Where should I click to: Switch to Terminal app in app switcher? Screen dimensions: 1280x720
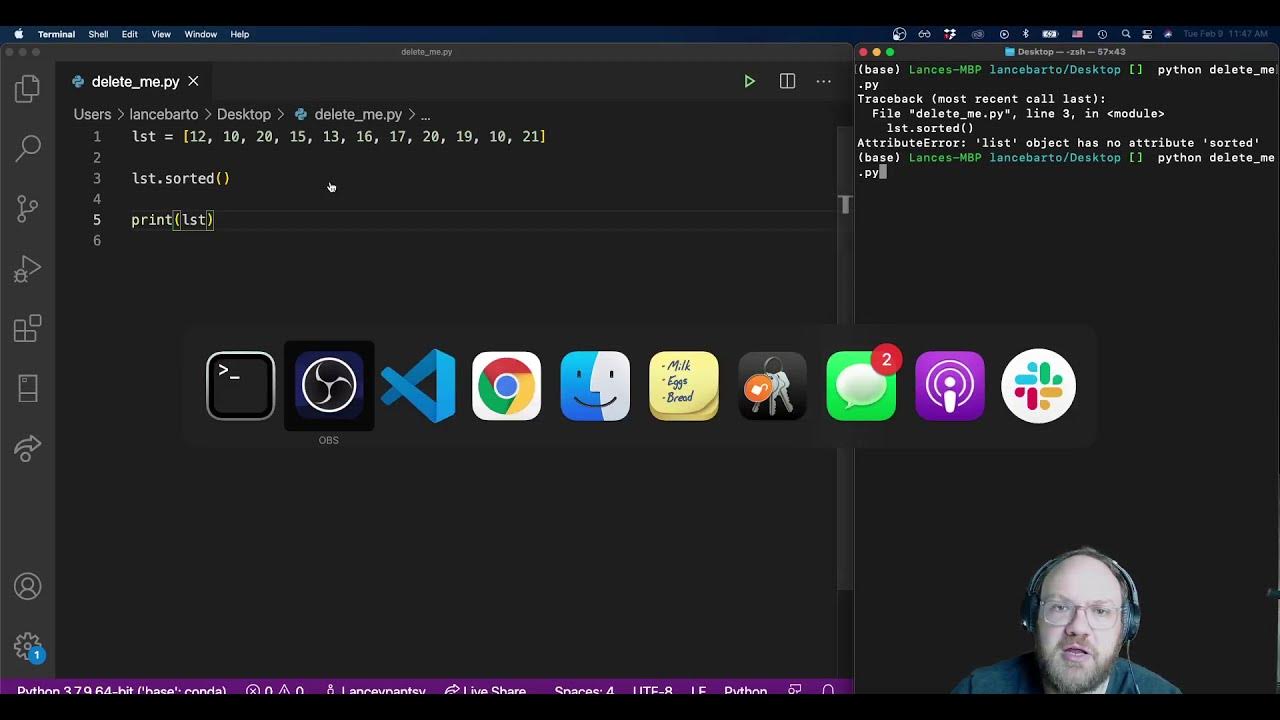pyautogui.click(x=240, y=386)
